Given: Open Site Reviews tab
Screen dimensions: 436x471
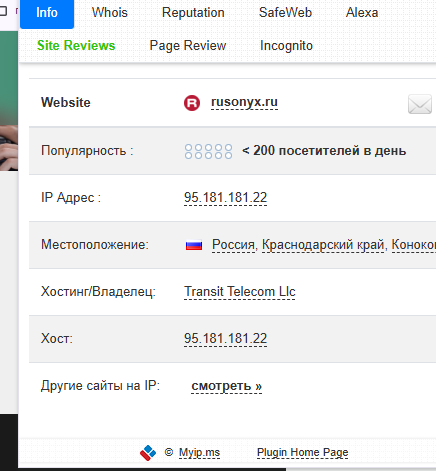Looking at the screenshot, I should 76,46.
